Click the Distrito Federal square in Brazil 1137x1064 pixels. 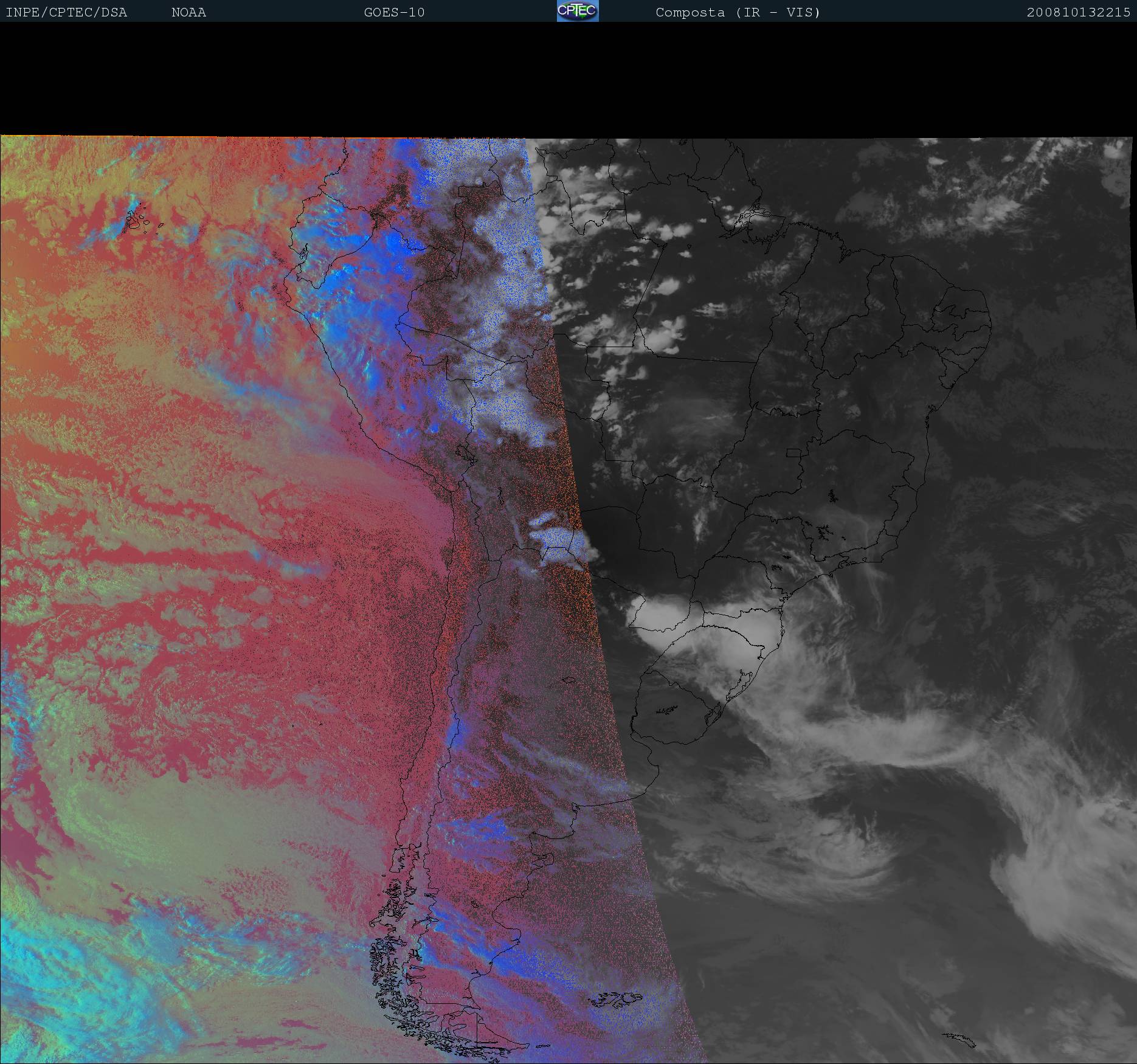click(x=793, y=452)
